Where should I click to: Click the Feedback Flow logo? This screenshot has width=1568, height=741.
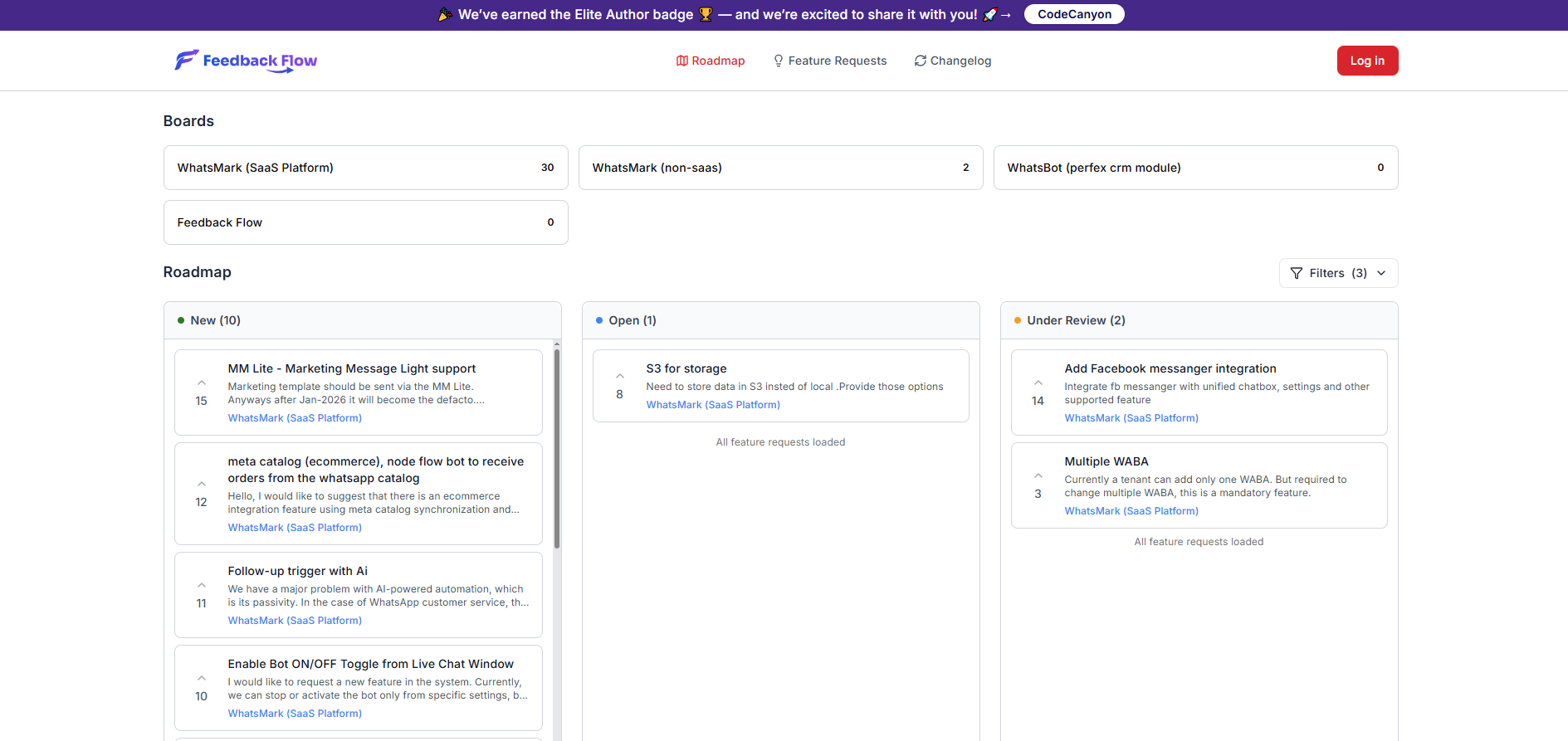point(246,61)
